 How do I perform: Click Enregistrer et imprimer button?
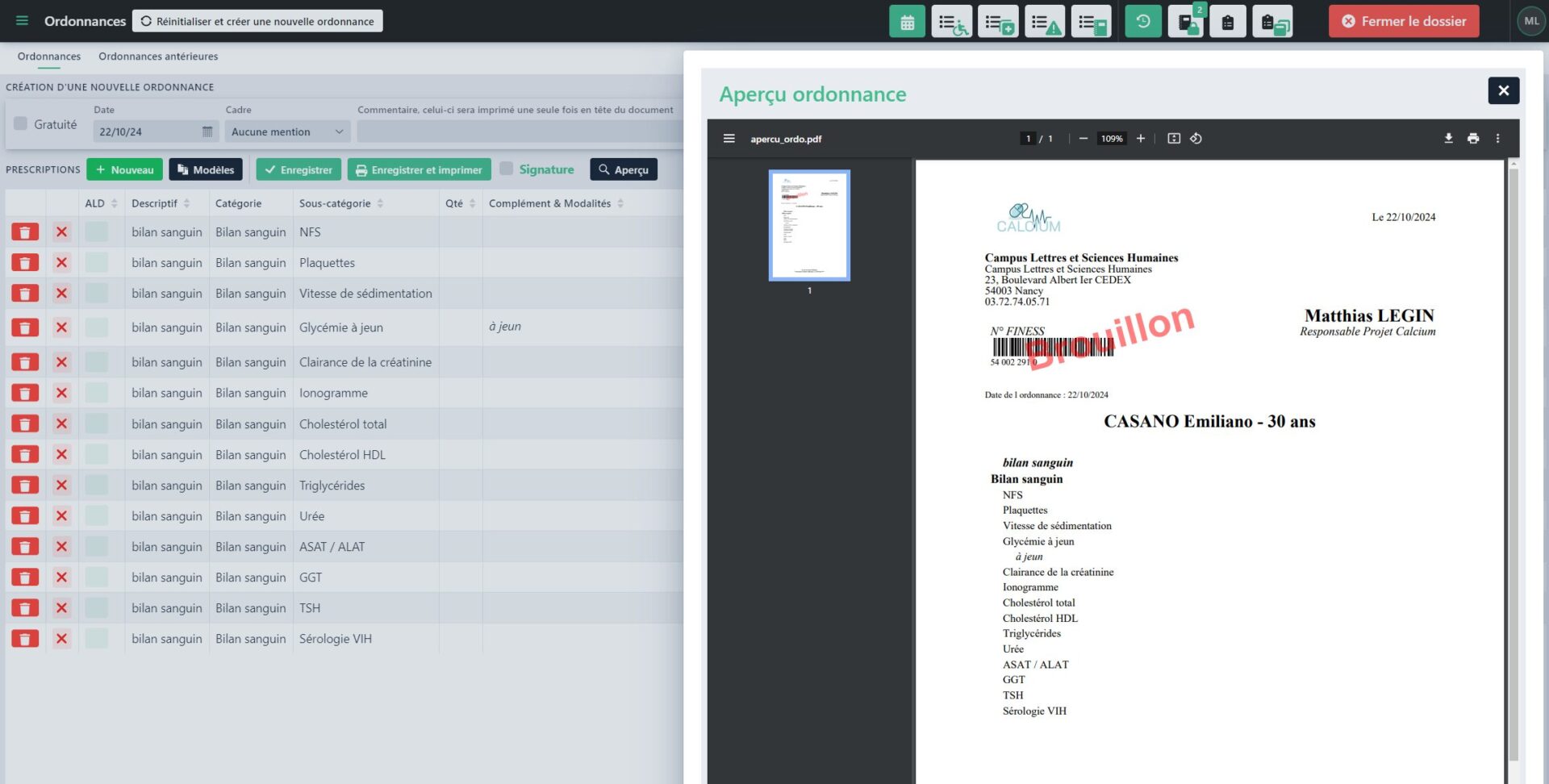(x=419, y=169)
